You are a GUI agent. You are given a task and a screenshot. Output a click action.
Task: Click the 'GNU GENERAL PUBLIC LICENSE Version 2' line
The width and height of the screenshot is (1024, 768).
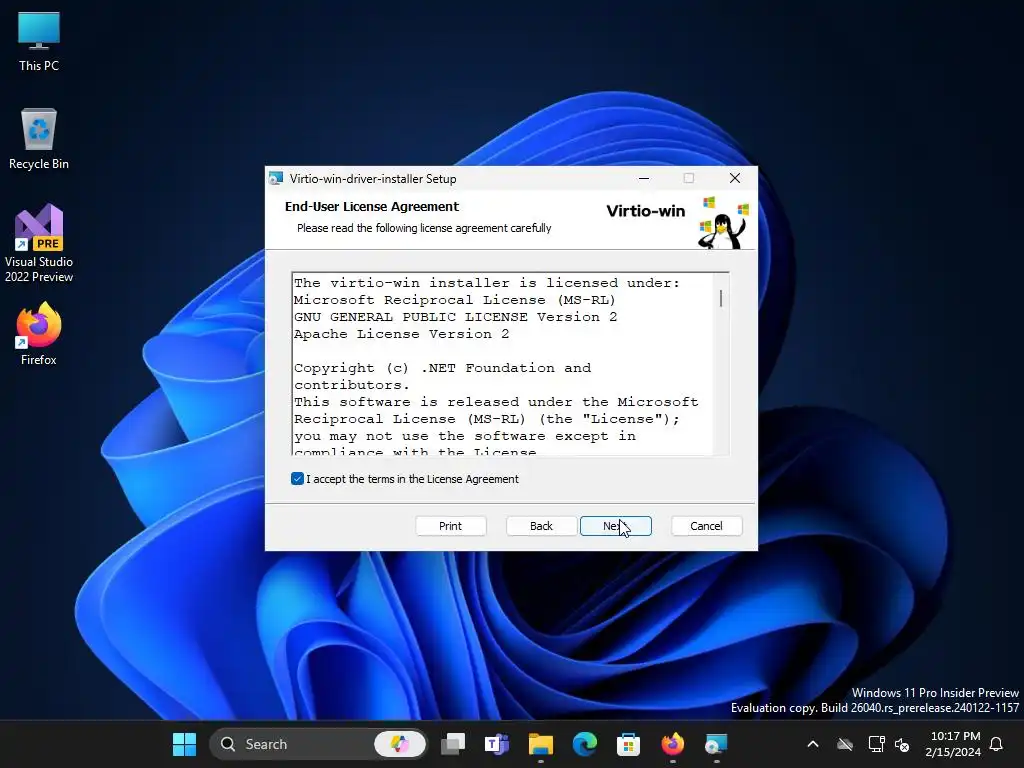tap(455, 317)
